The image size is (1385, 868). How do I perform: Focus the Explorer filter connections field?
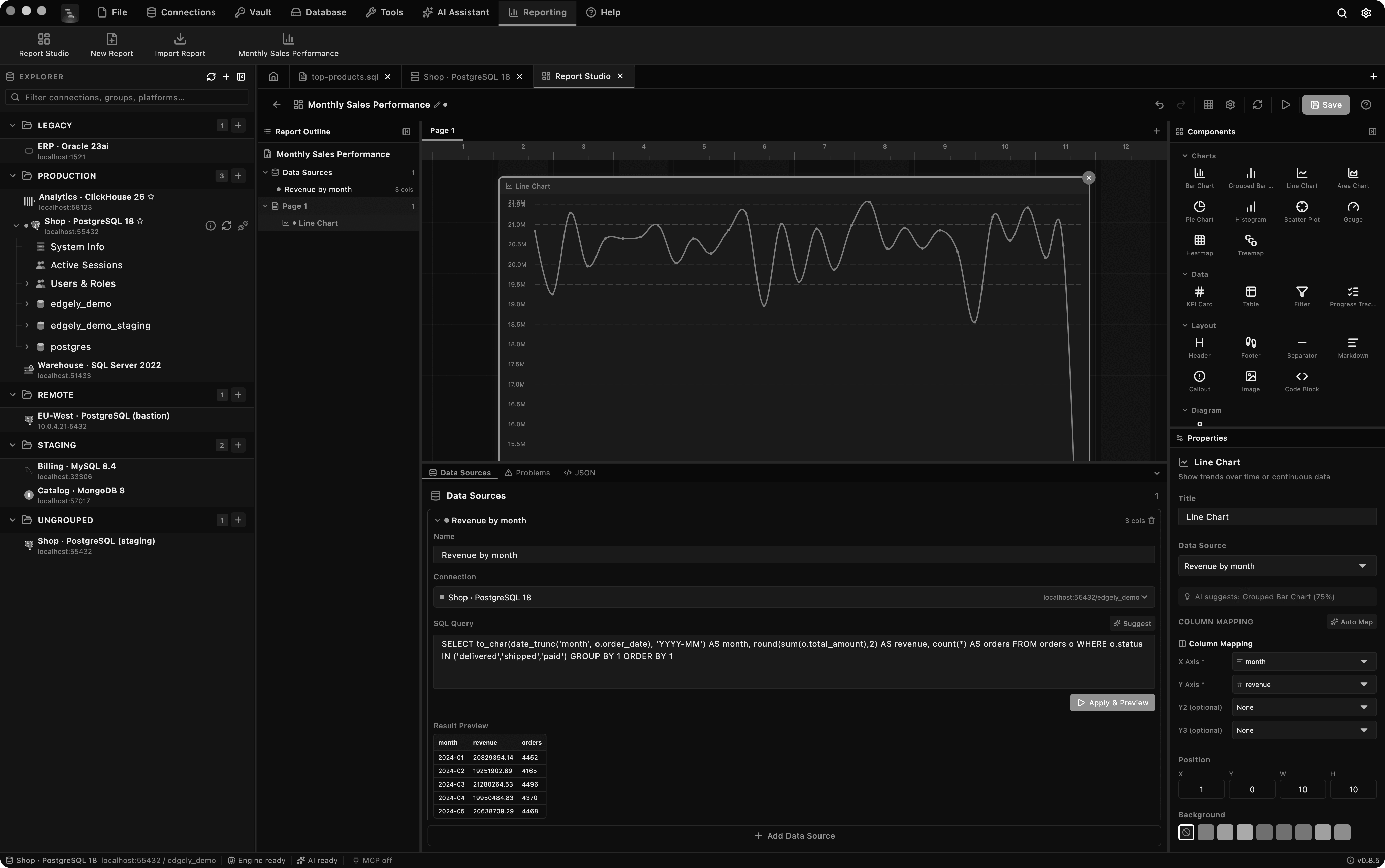[x=127, y=98]
